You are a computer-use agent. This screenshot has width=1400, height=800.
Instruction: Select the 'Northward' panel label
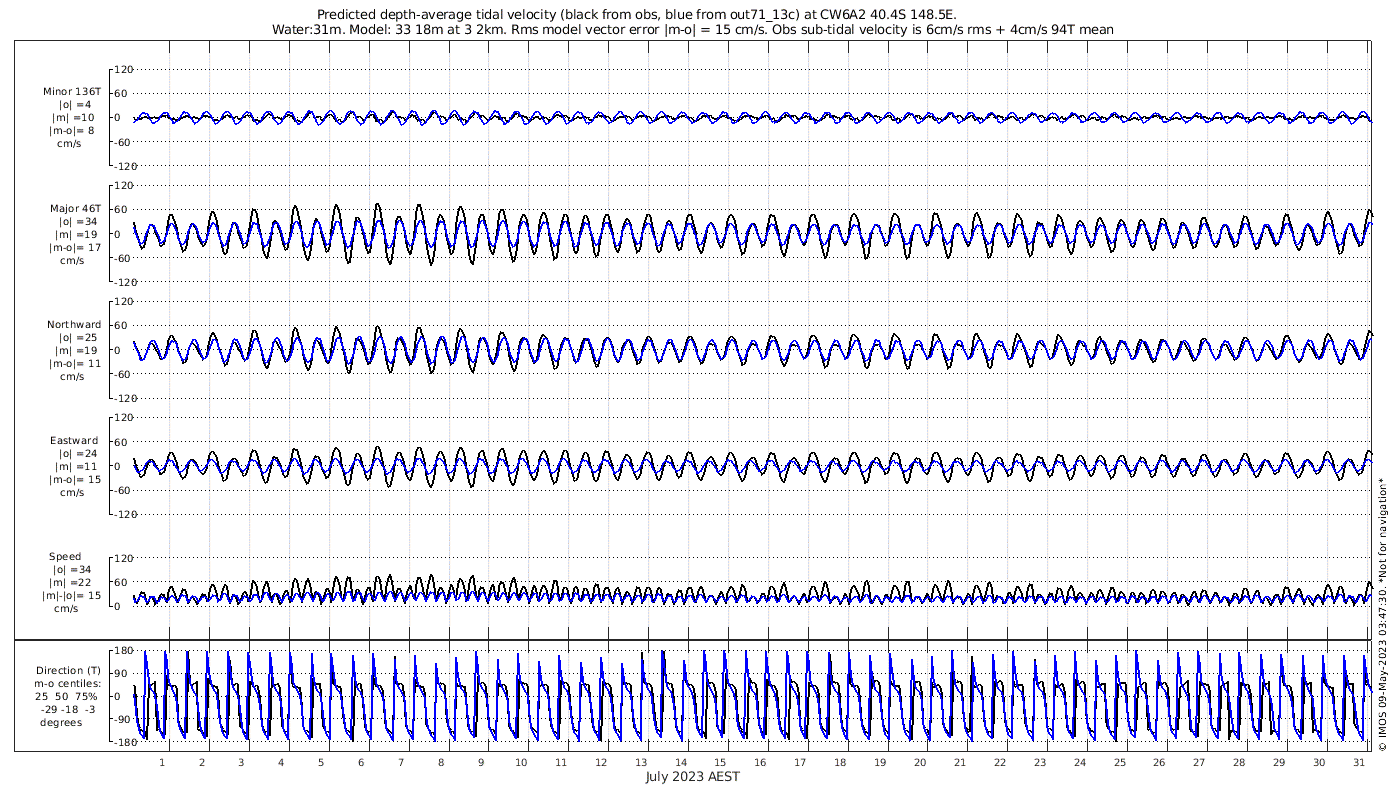point(74,324)
